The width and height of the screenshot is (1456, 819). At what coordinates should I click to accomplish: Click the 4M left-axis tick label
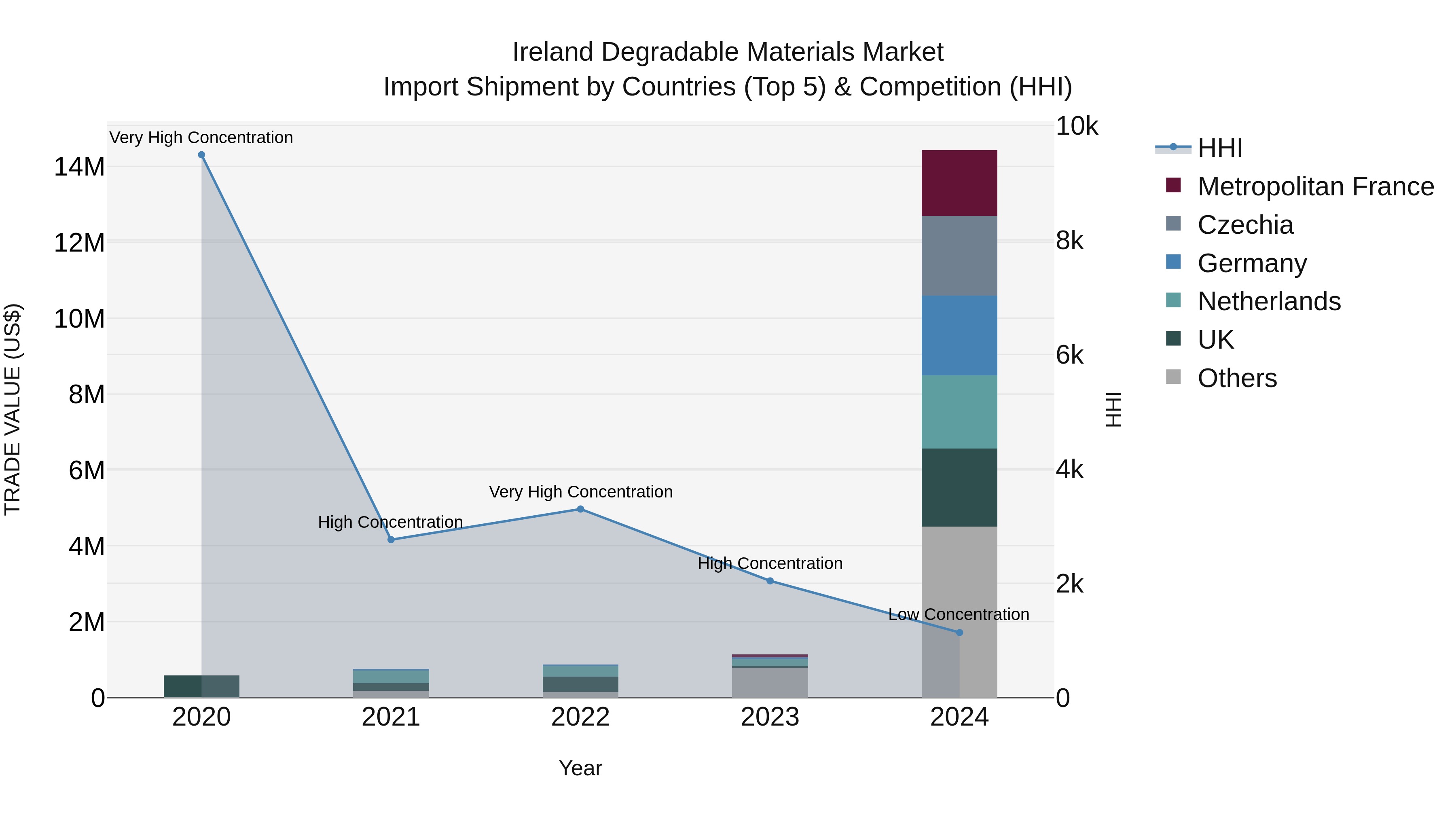coord(87,546)
